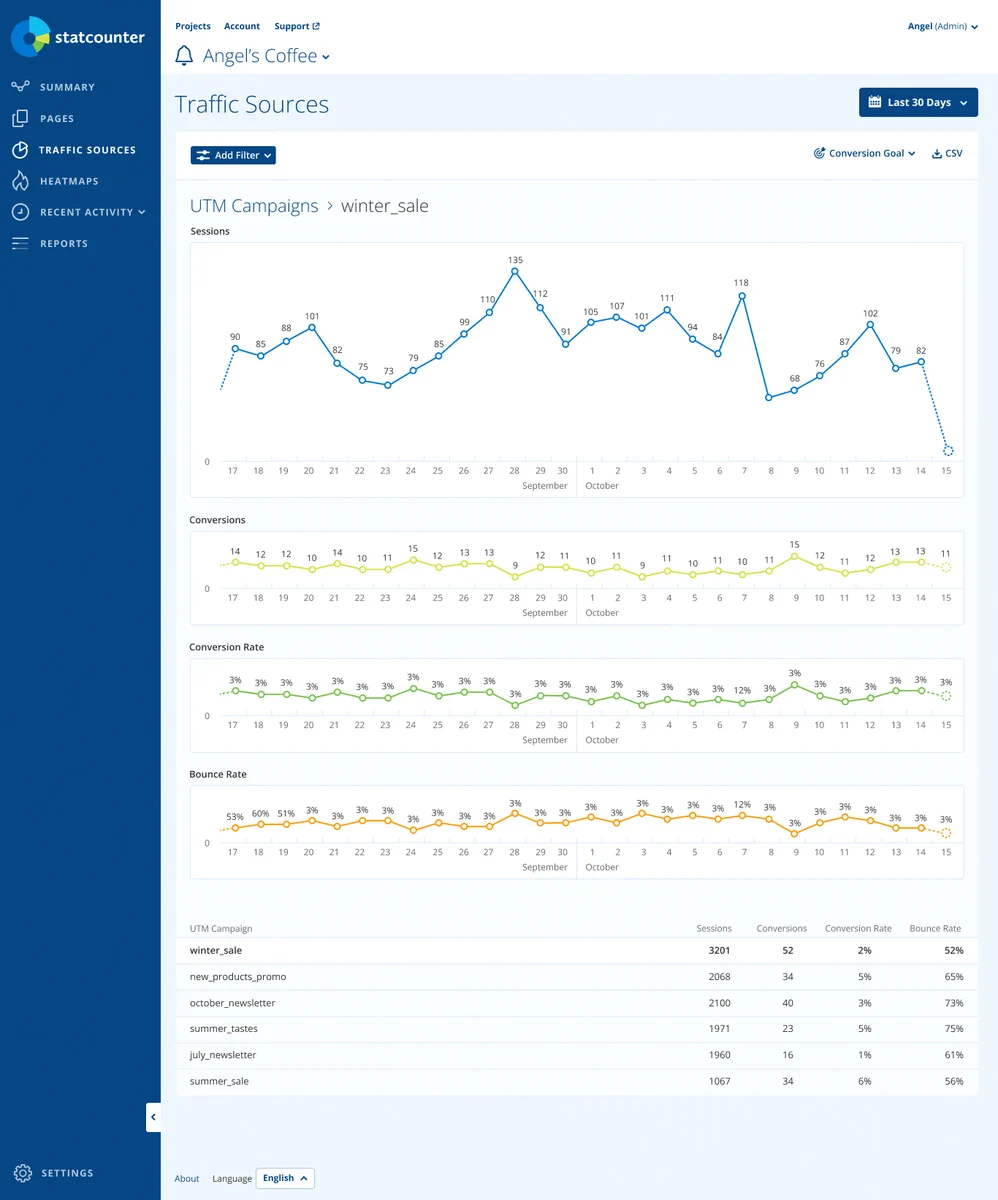Click new_products_promo sessions value 2068
The height and width of the screenshot is (1200, 998).
click(719, 977)
